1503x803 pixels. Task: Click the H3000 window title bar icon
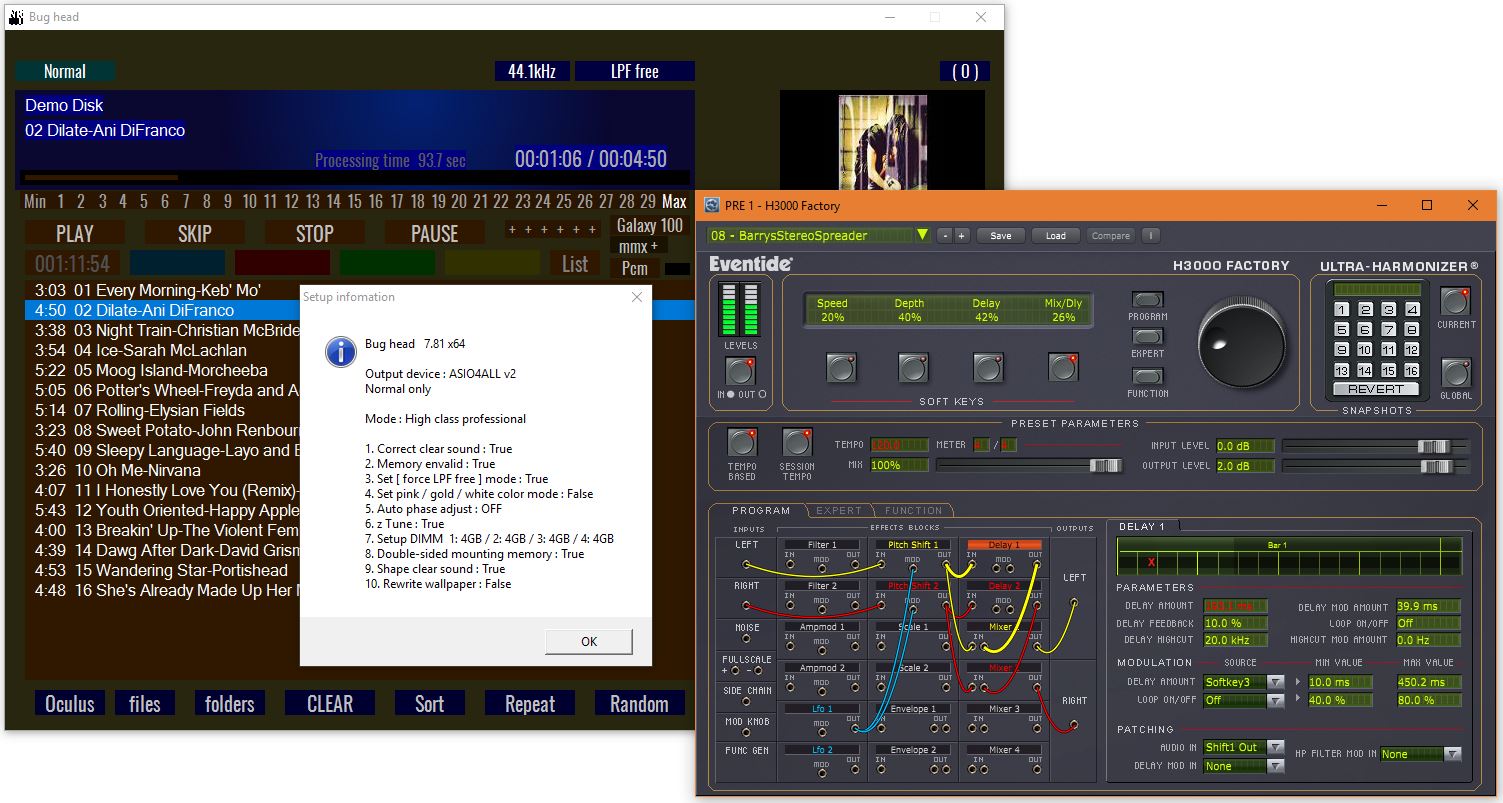(x=712, y=205)
